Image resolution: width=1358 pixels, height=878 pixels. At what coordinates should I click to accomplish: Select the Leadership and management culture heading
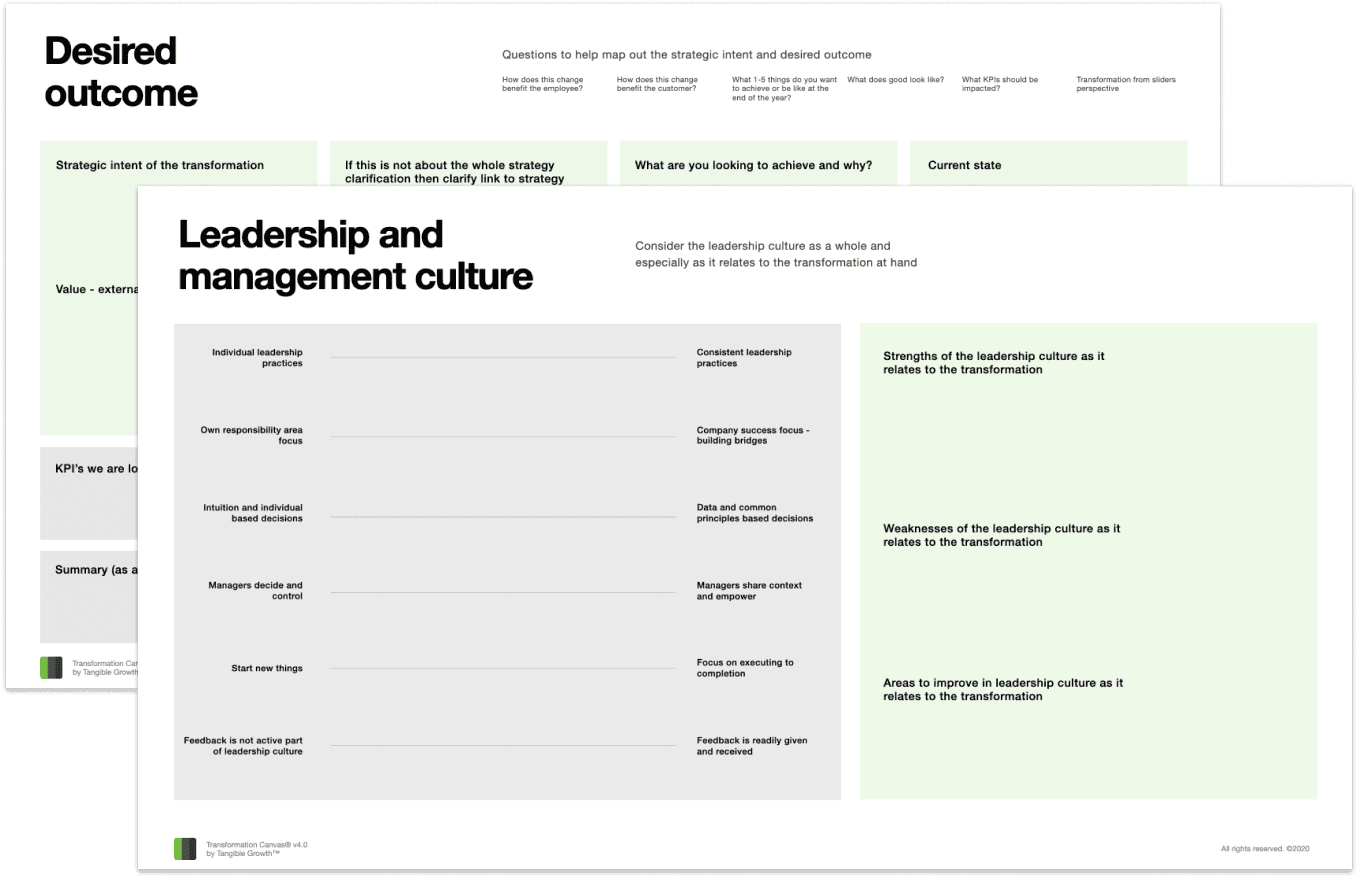[x=355, y=255]
